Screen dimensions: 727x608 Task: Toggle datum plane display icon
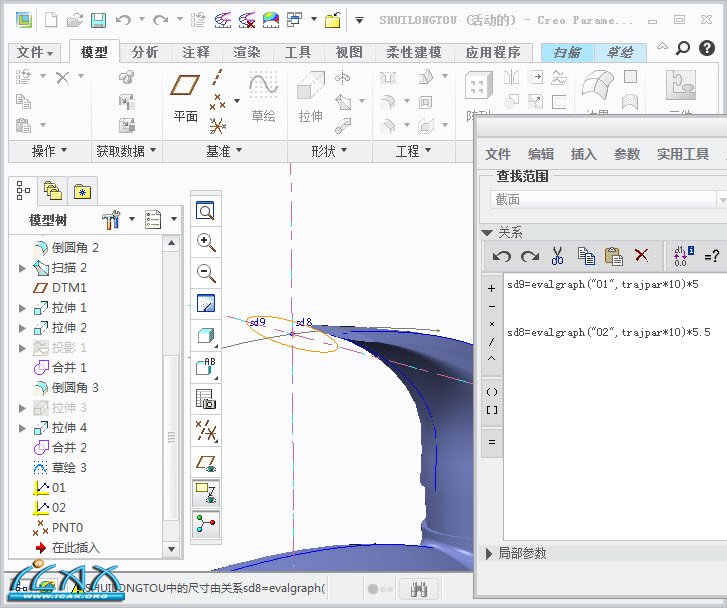(206, 462)
